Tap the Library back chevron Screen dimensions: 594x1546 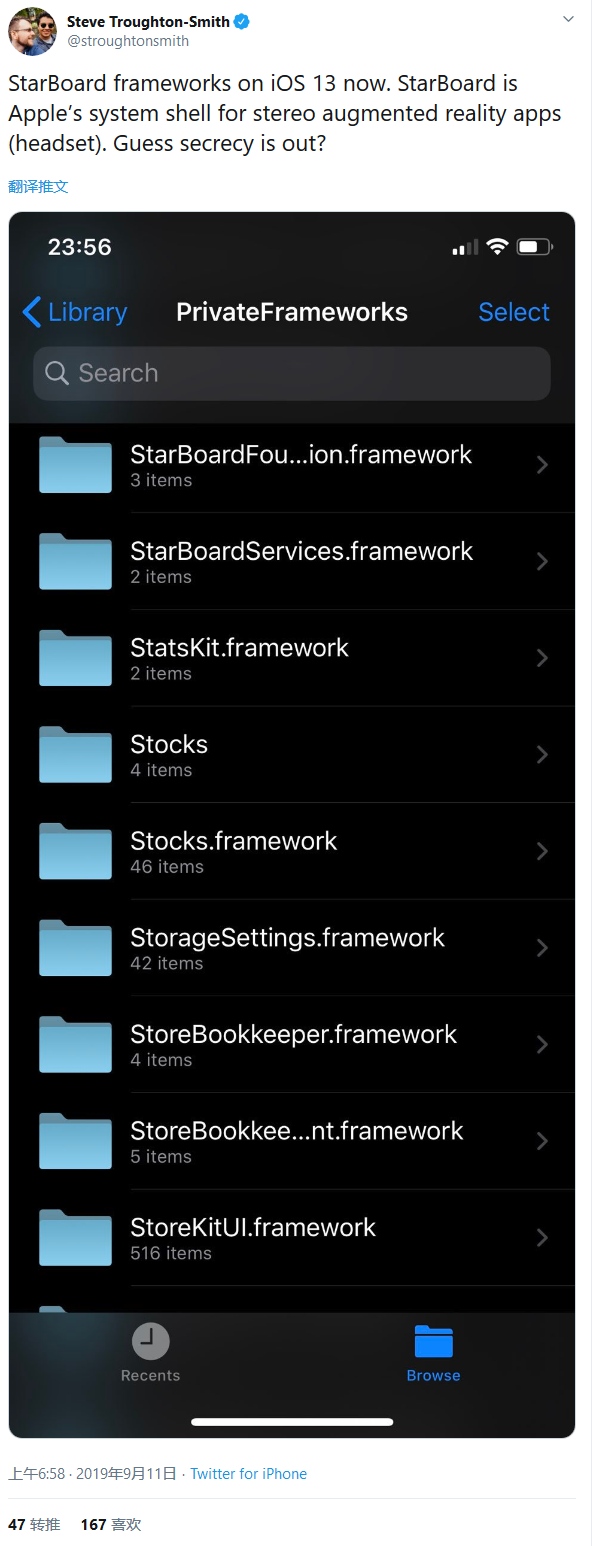(32, 312)
